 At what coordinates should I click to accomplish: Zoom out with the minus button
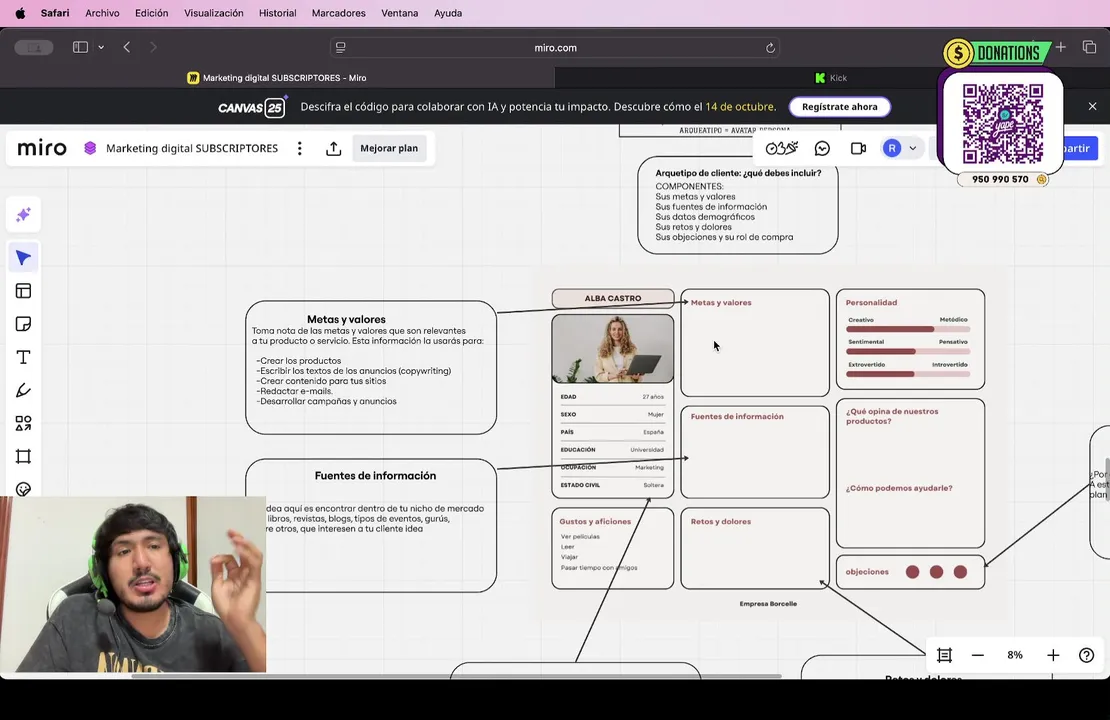978,656
